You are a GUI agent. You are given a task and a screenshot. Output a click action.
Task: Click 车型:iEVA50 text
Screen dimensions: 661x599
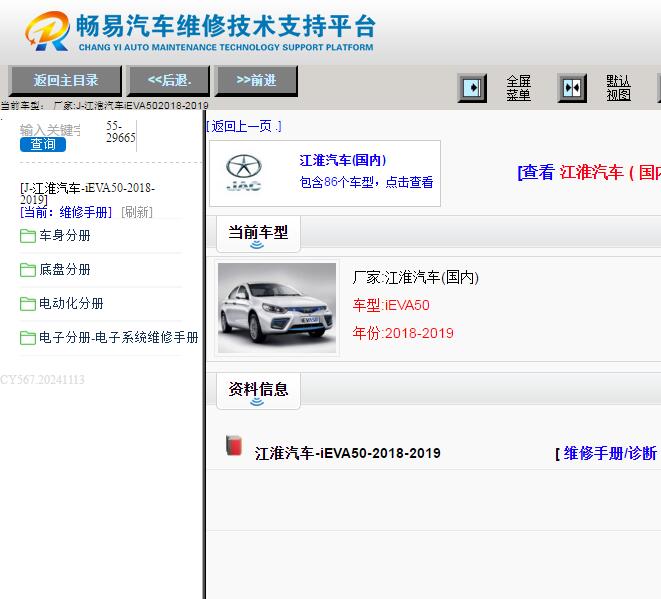(391, 305)
